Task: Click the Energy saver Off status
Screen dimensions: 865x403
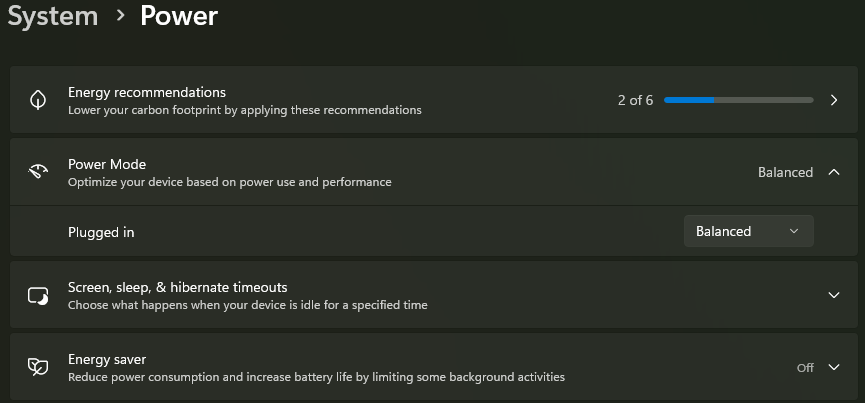Action: [805, 368]
